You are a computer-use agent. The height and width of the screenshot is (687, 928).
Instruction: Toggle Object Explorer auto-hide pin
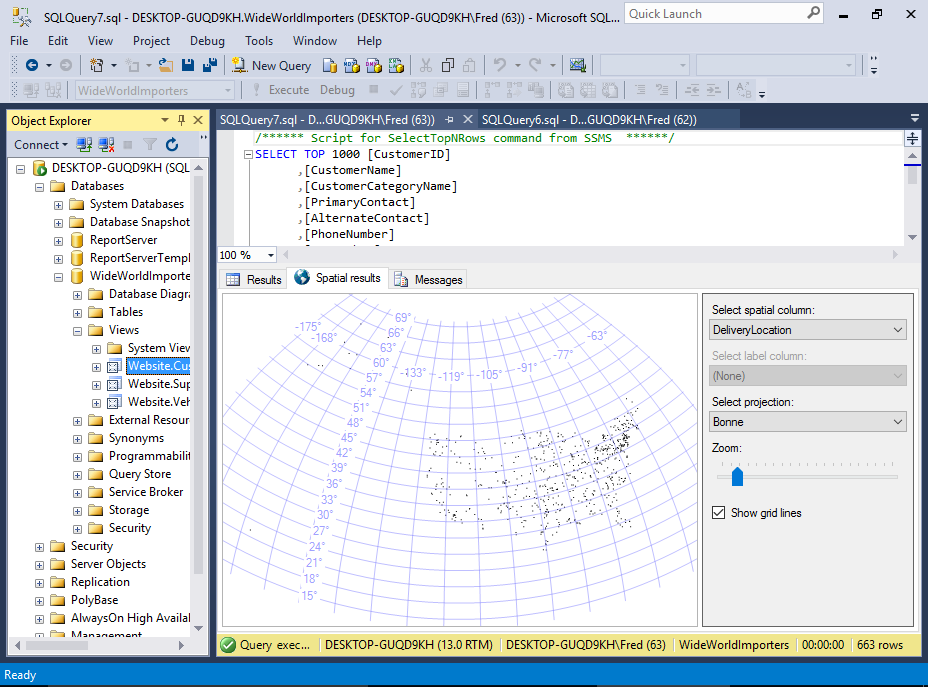179,120
